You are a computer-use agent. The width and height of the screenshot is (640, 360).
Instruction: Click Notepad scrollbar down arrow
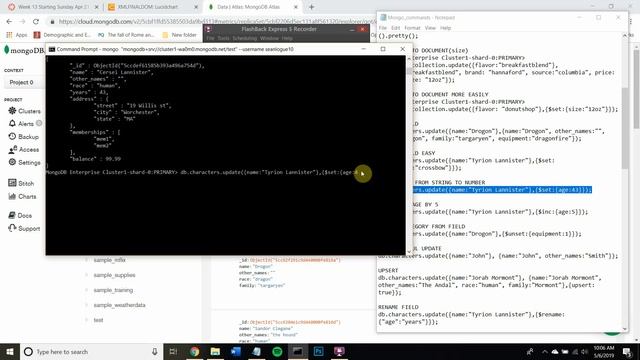pos(625,329)
